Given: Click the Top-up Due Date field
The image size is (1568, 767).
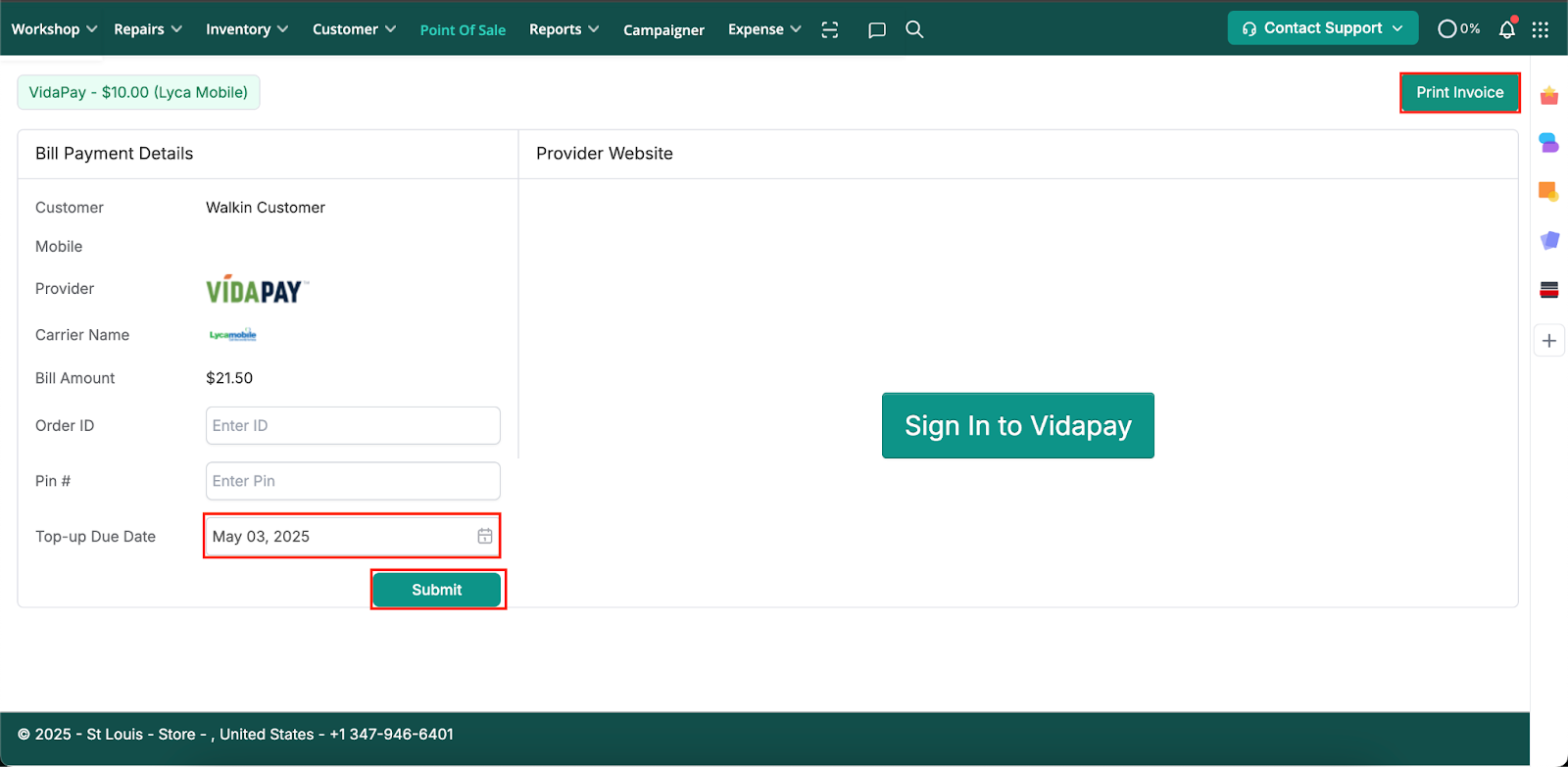Looking at the screenshot, I should point(353,536).
